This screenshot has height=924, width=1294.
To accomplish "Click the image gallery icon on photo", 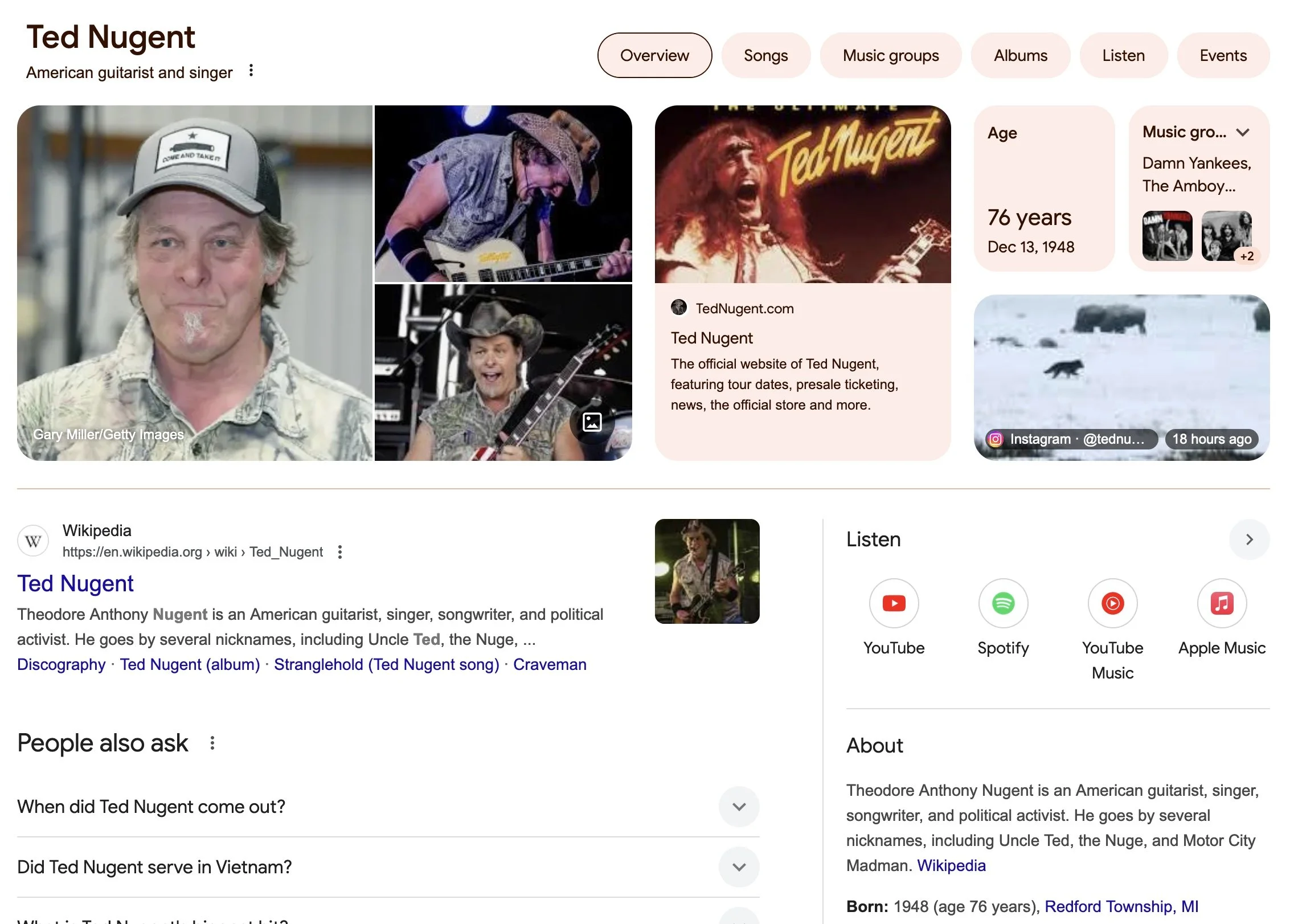I will click(592, 422).
